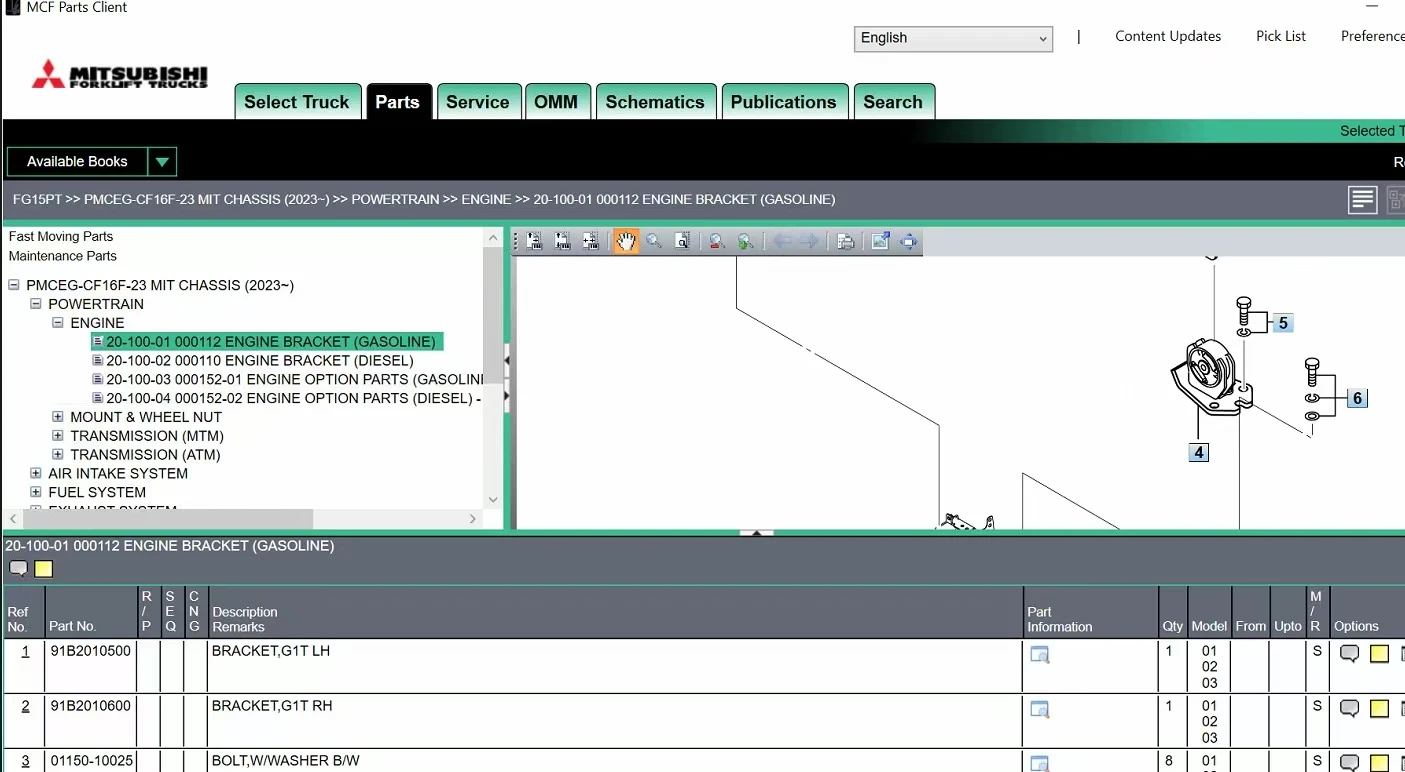This screenshot has width=1405, height=772.
Task: Click the magnifier zoom tool in diagram toolbar
Action: [654, 241]
